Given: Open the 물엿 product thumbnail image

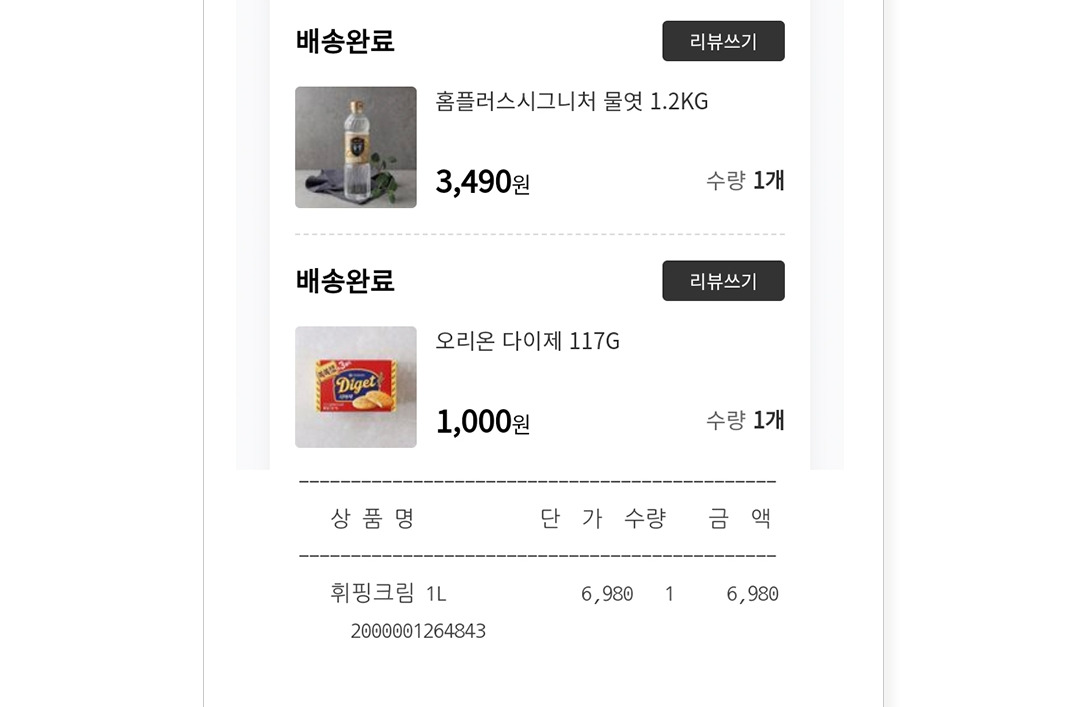Looking at the screenshot, I should point(355,147).
